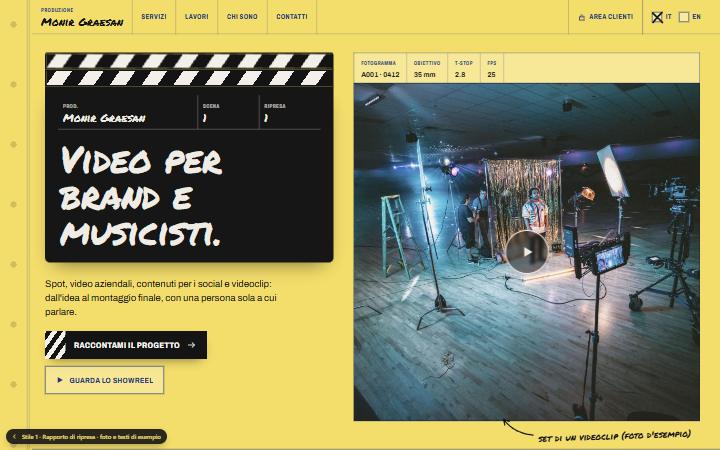The height and width of the screenshot is (450, 720).
Task: Click play triangle icon on showreel button
Action: (x=60, y=380)
